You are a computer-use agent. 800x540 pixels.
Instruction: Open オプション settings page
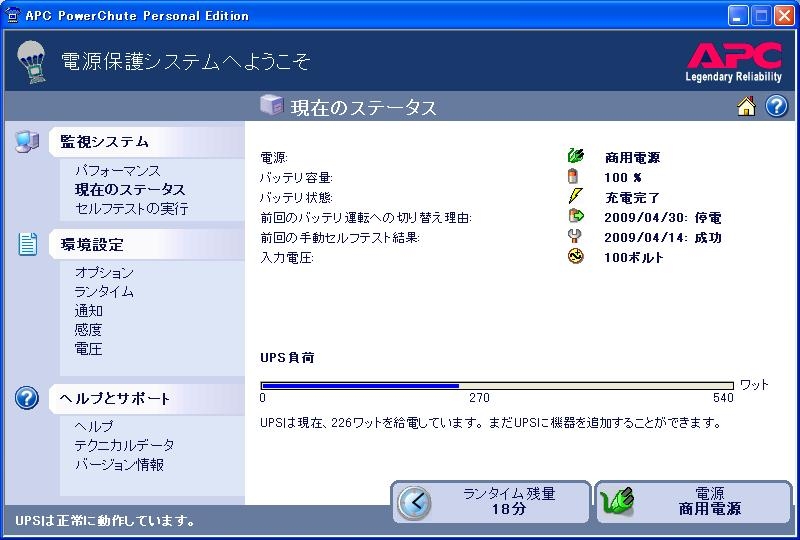pos(104,273)
